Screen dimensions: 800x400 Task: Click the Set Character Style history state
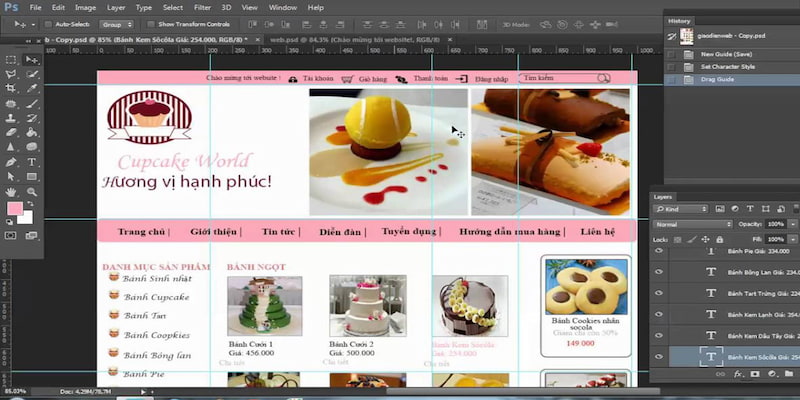point(725,66)
